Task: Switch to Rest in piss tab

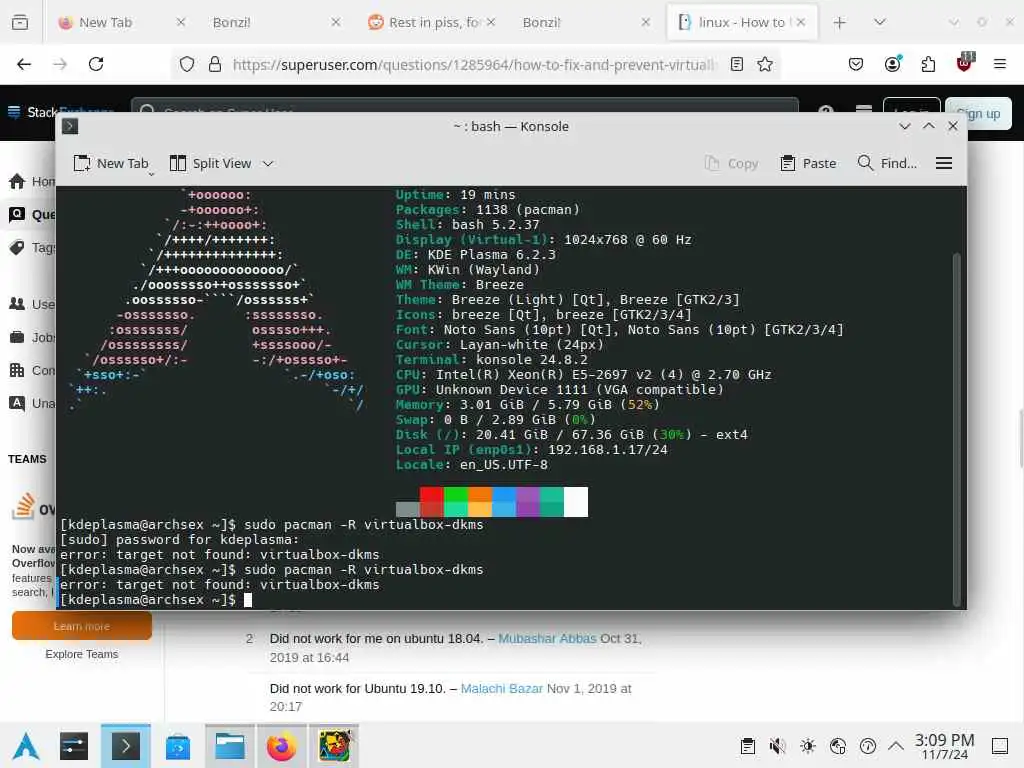Action: [434, 22]
